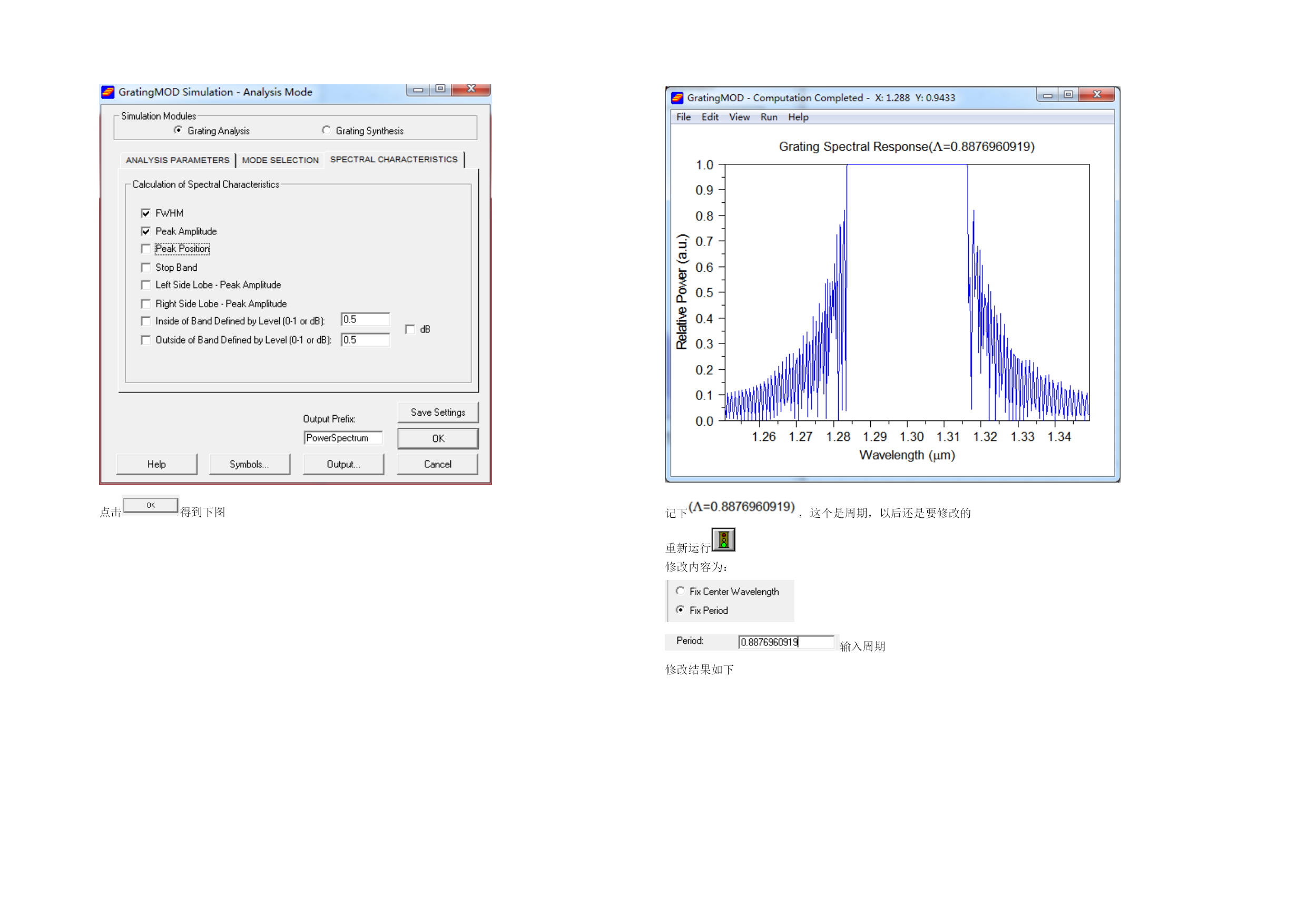Open the Edit menu in GratingMOD

tap(710, 117)
